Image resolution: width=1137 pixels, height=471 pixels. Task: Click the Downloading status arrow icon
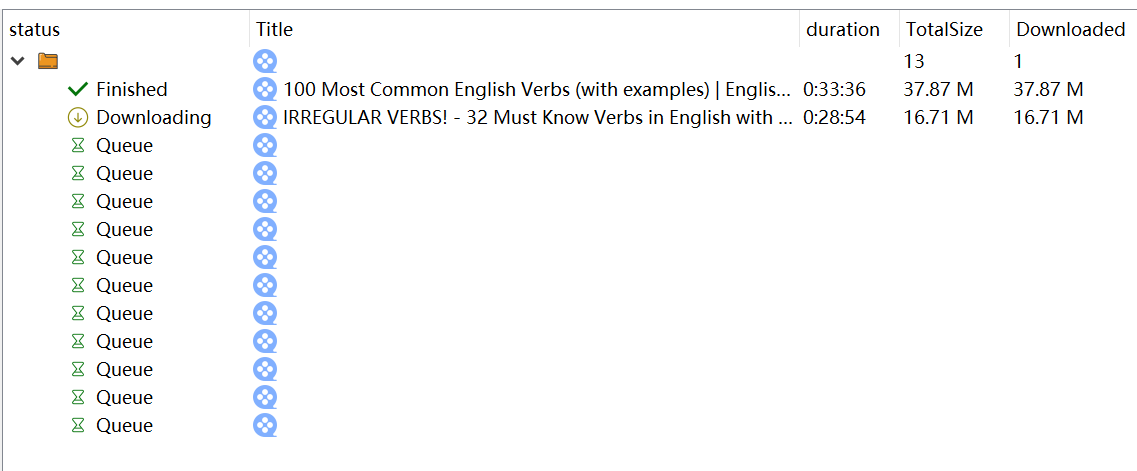(x=78, y=117)
